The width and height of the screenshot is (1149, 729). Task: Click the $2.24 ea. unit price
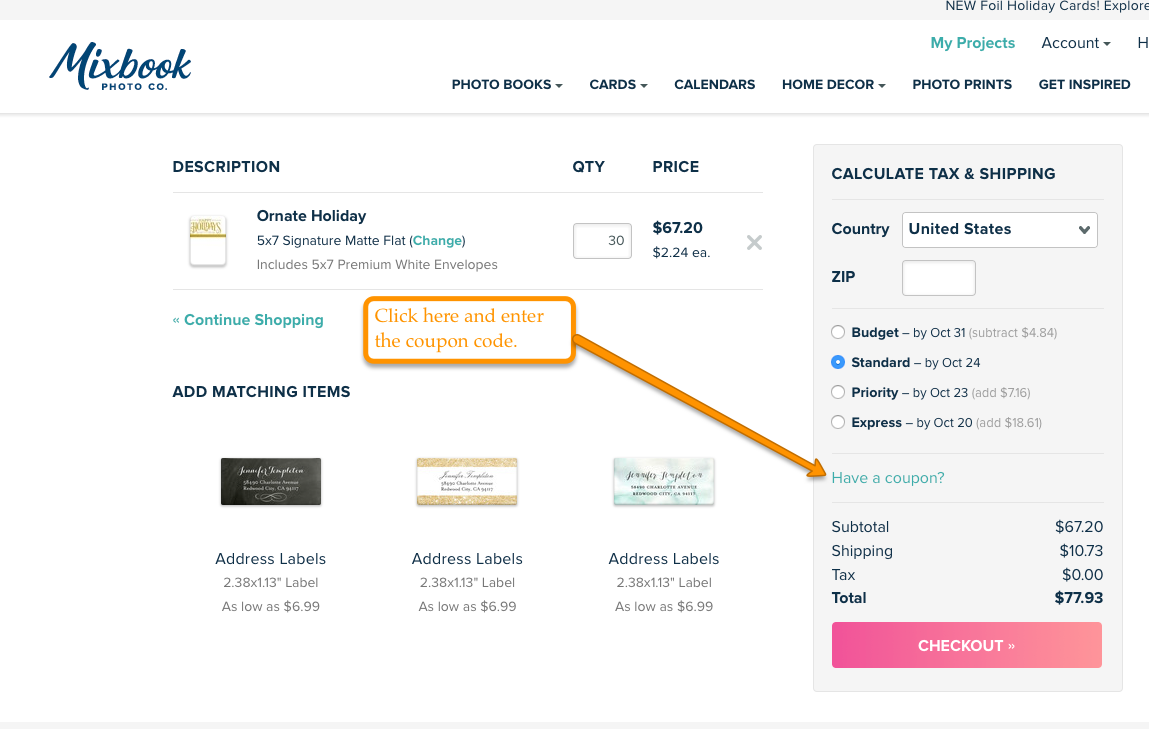(x=681, y=253)
